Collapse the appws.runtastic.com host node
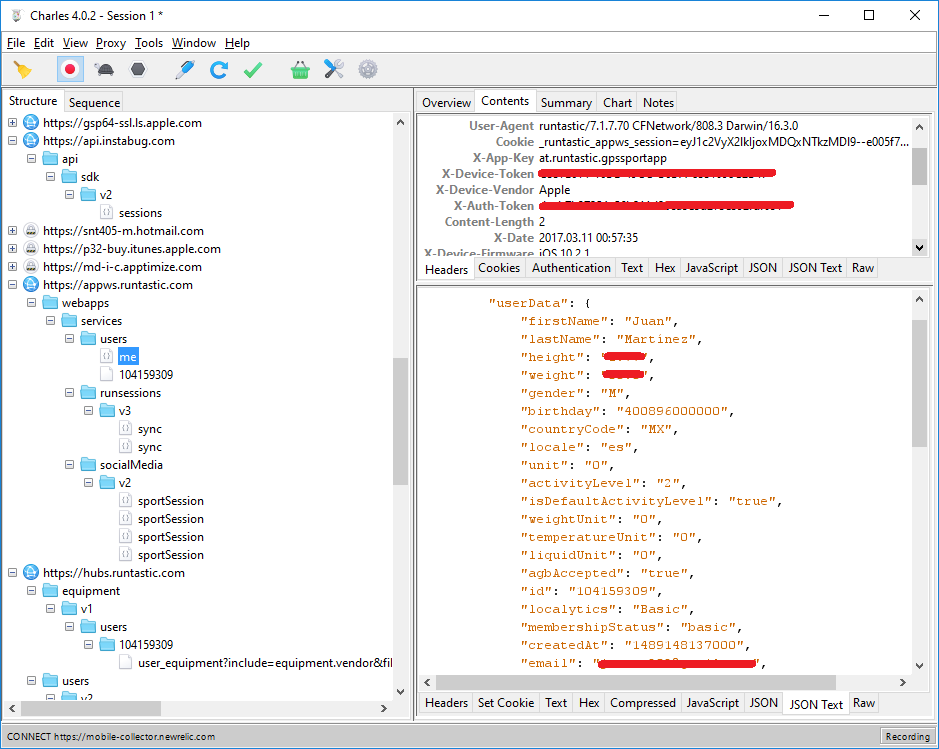Viewport: 939px width, 749px height. pyautogui.click(x=12, y=285)
